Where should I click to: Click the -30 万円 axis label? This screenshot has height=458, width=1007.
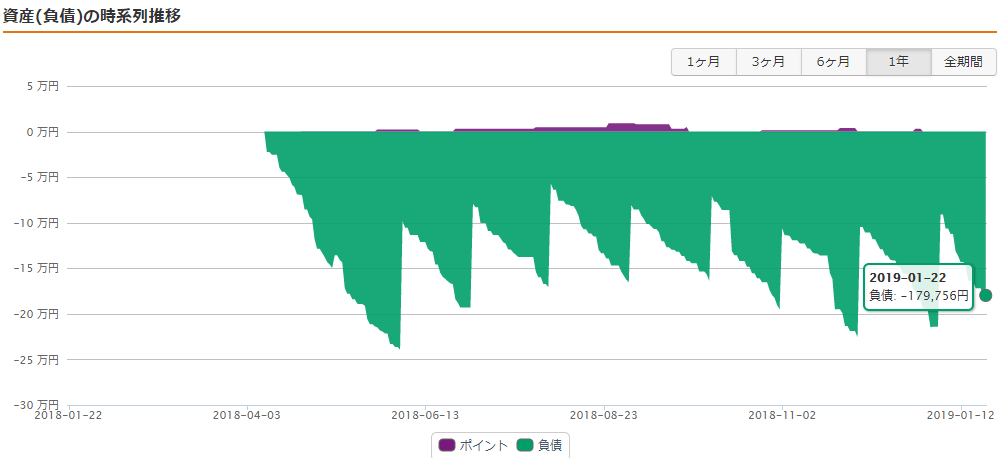click(37, 405)
